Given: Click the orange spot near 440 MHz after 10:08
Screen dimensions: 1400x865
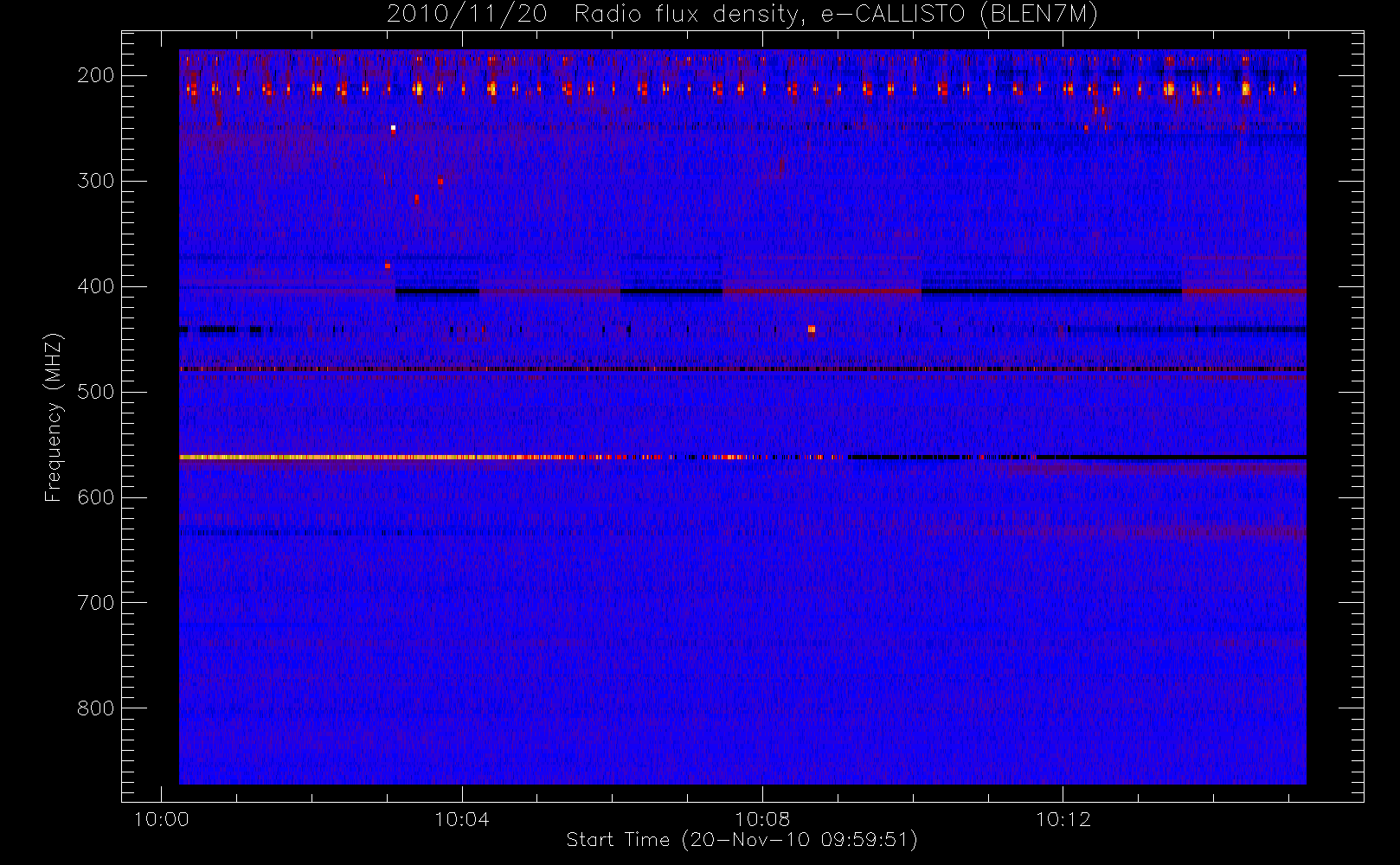Looking at the screenshot, I should (x=812, y=329).
